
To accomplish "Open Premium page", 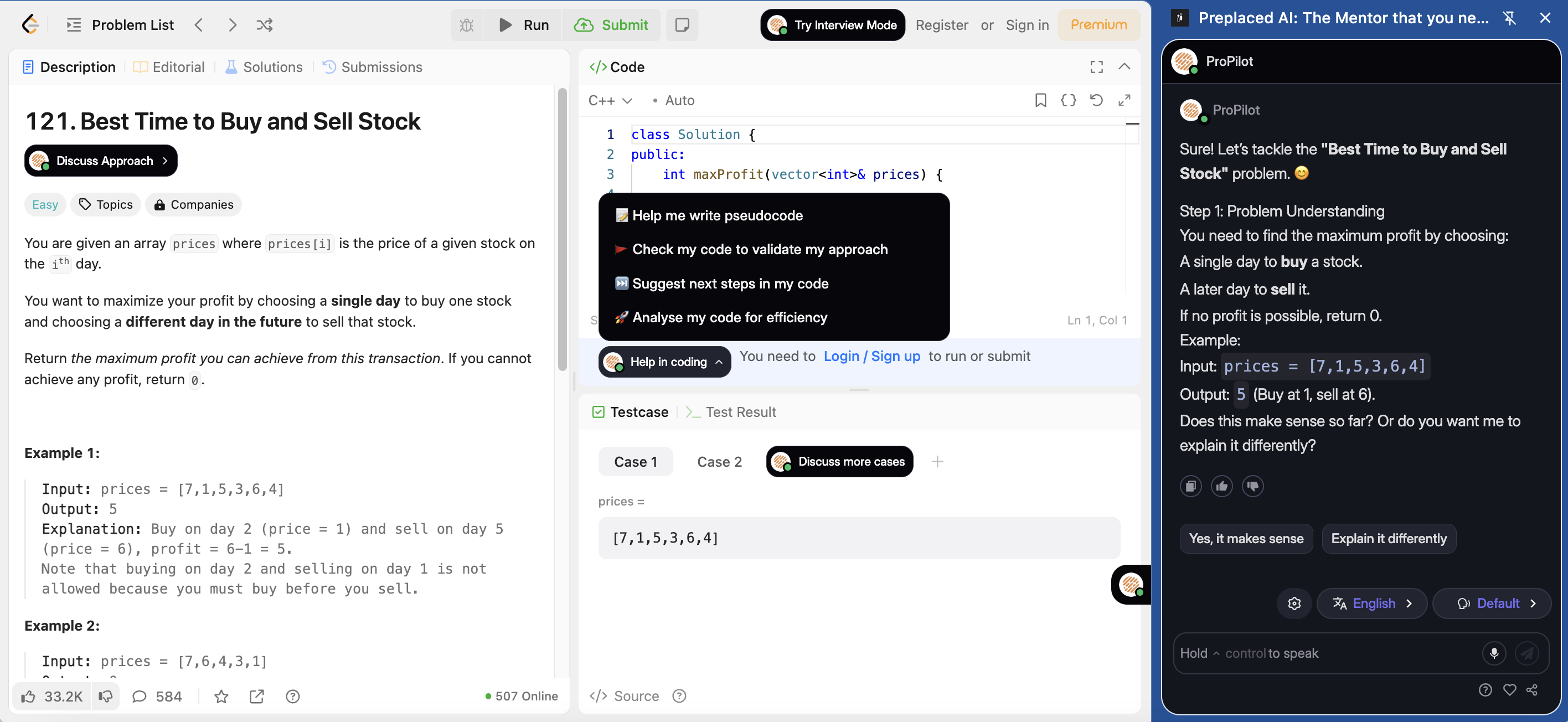I will point(1098,25).
